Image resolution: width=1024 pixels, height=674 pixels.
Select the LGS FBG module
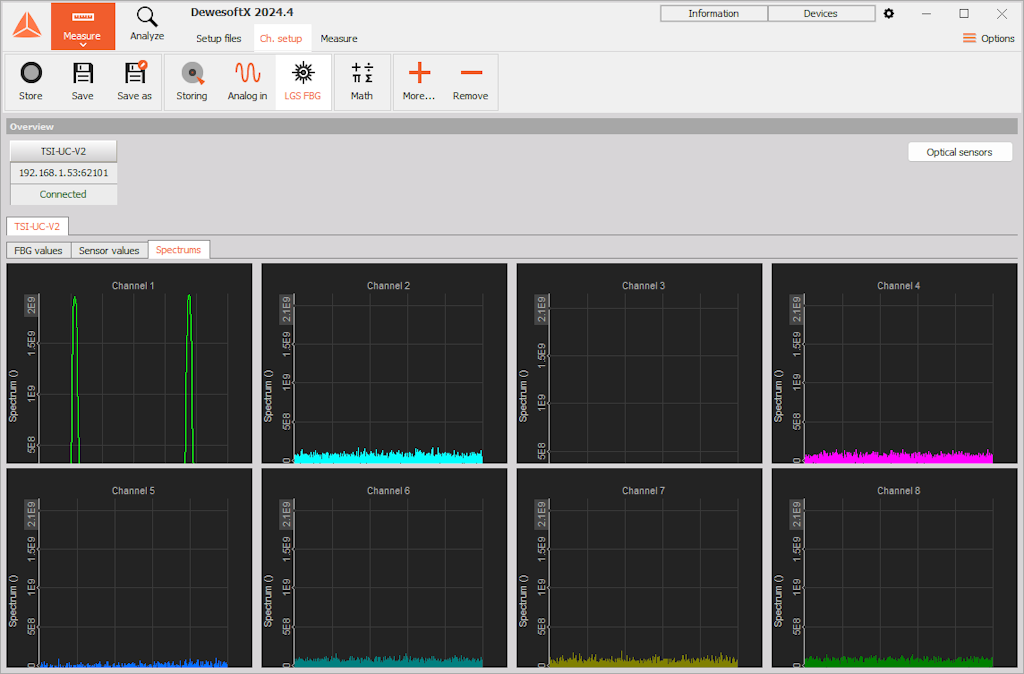(x=302, y=82)
